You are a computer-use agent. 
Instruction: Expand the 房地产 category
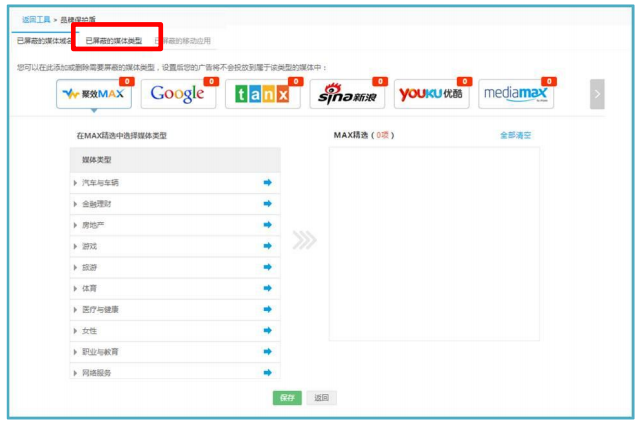[75, 225]
